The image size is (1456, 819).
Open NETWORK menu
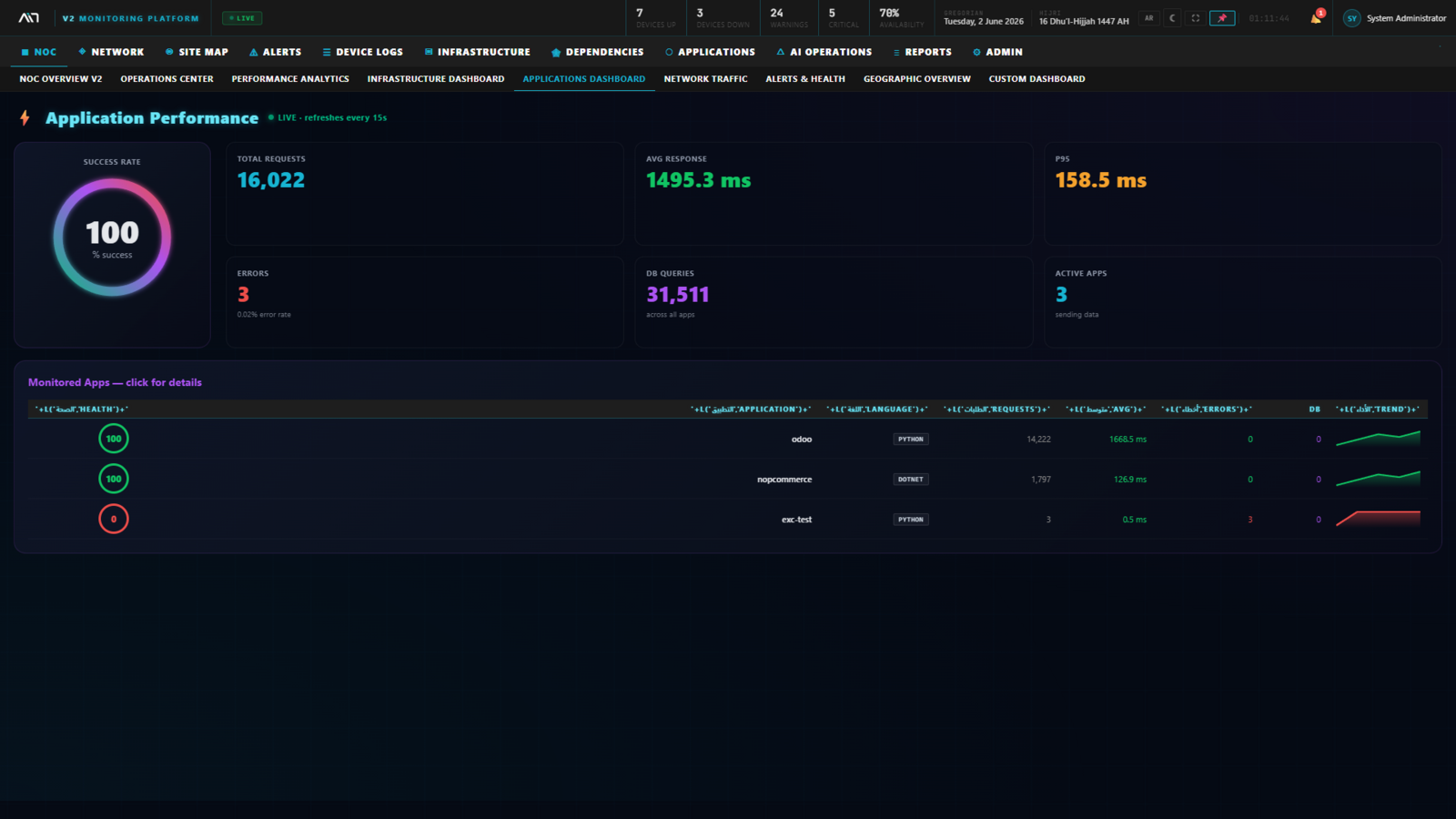pyautogui.click(x=111, y=52)
